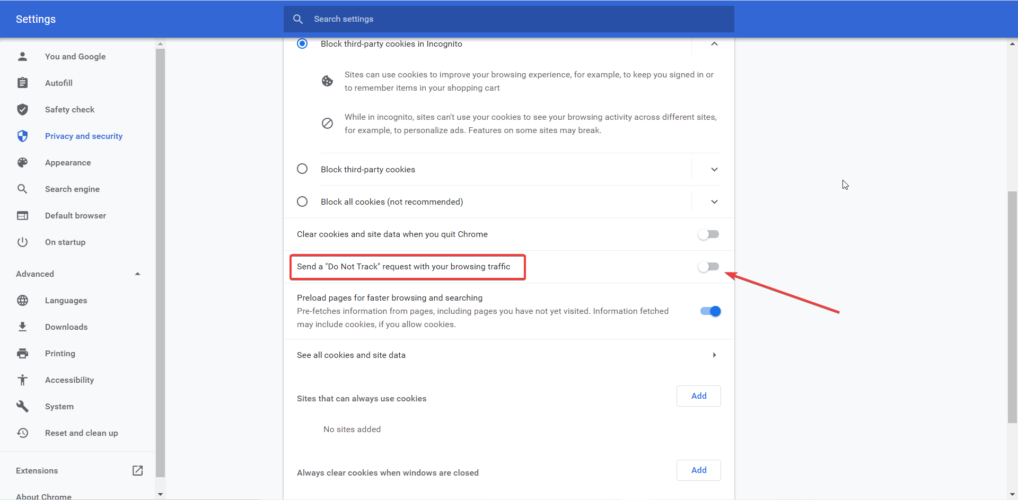Collapse Block third-party cookies in Incognito details
The height and width of the screenshot is (500, 1018).
tap(714, 44)
